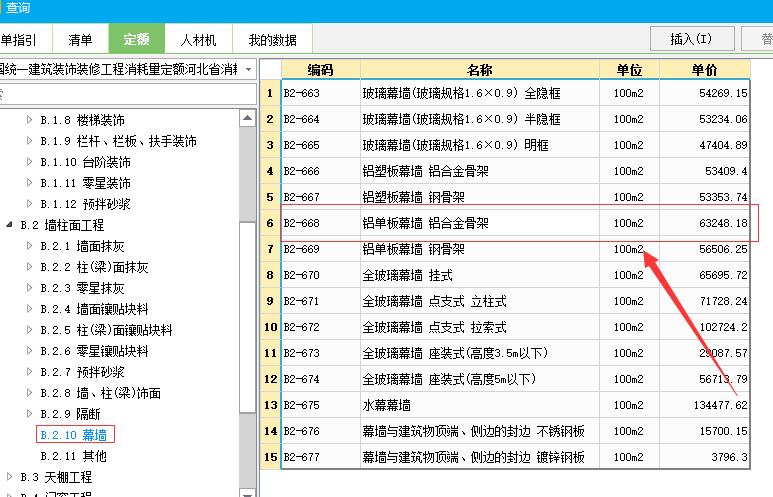
Task: Select 水幕幕墙 name cell
Action: pos(480,405)
